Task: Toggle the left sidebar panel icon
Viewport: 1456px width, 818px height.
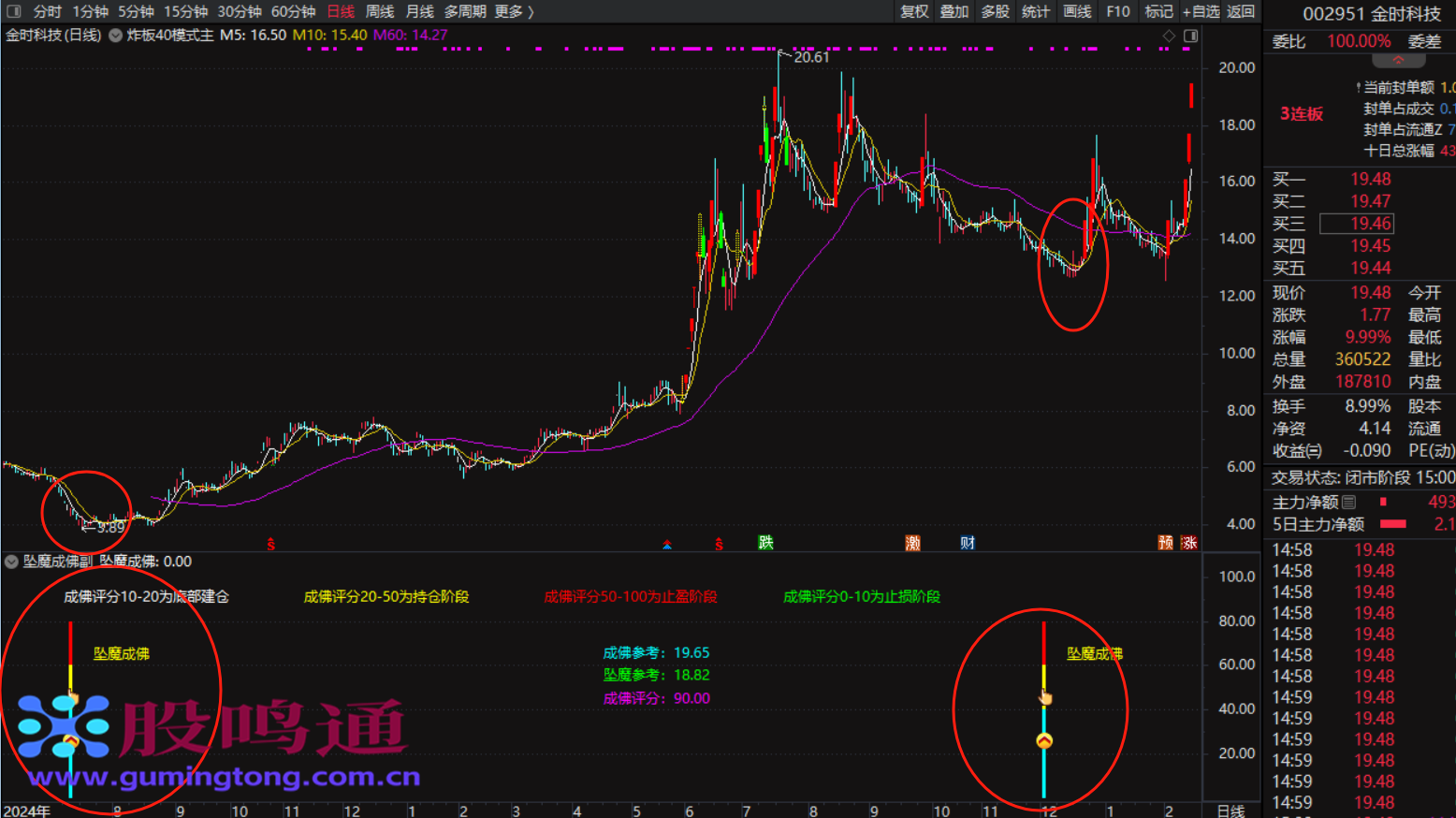Action: pyautogui.click(x=13, y=11)
